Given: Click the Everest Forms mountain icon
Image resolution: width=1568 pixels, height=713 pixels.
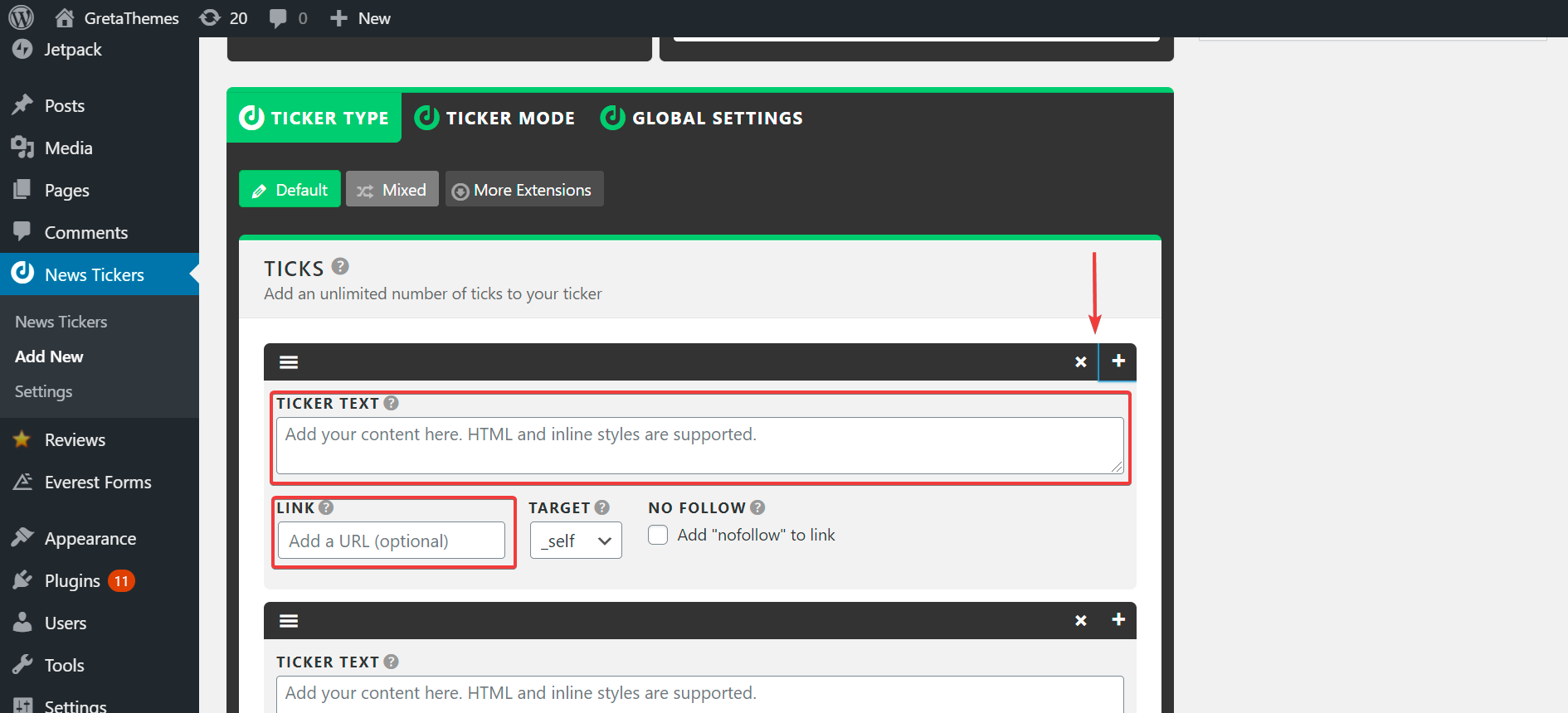Looking at the screenshot, I should (x=22, y=481).
